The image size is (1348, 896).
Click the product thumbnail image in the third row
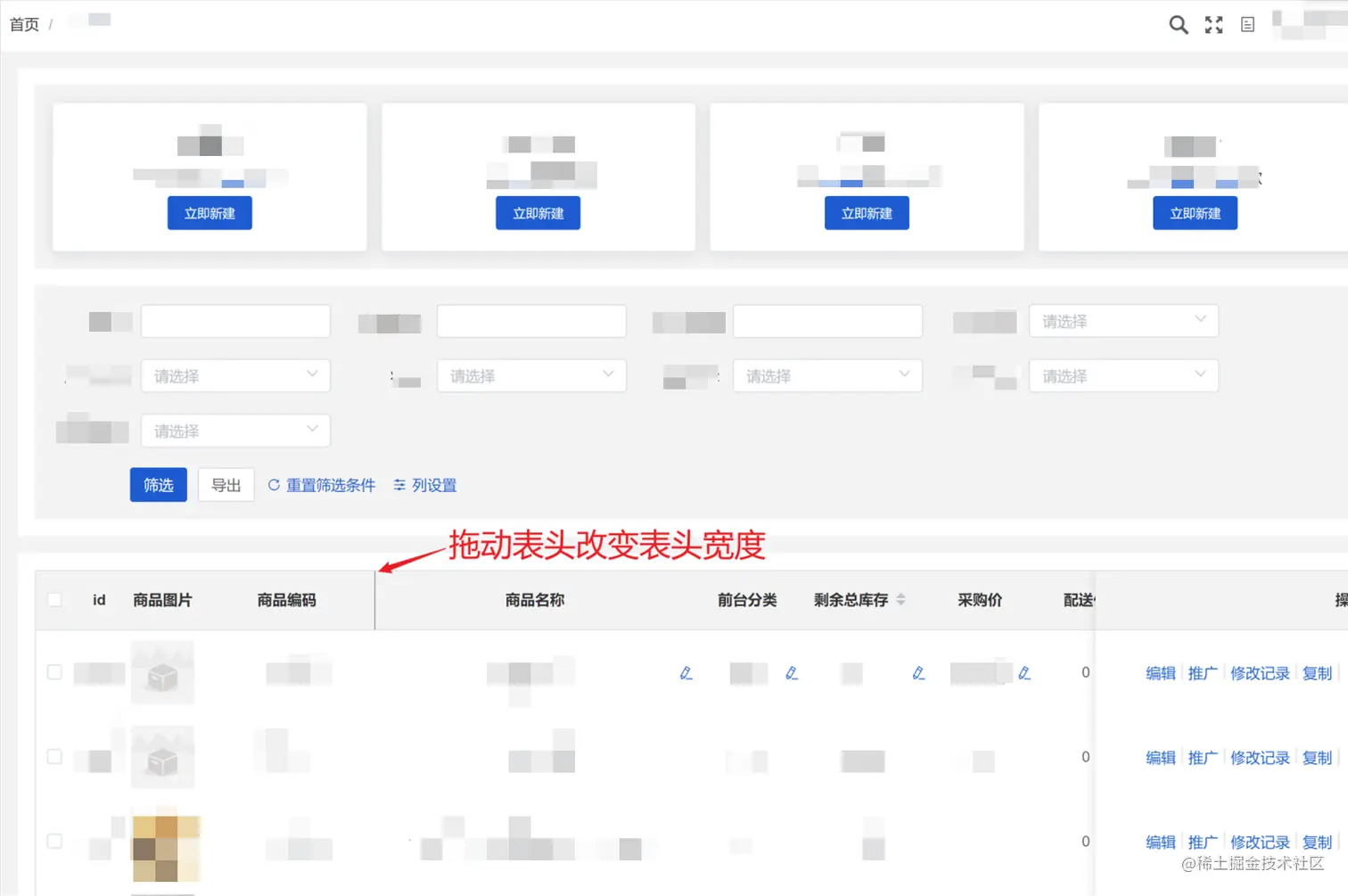(164, 848)
